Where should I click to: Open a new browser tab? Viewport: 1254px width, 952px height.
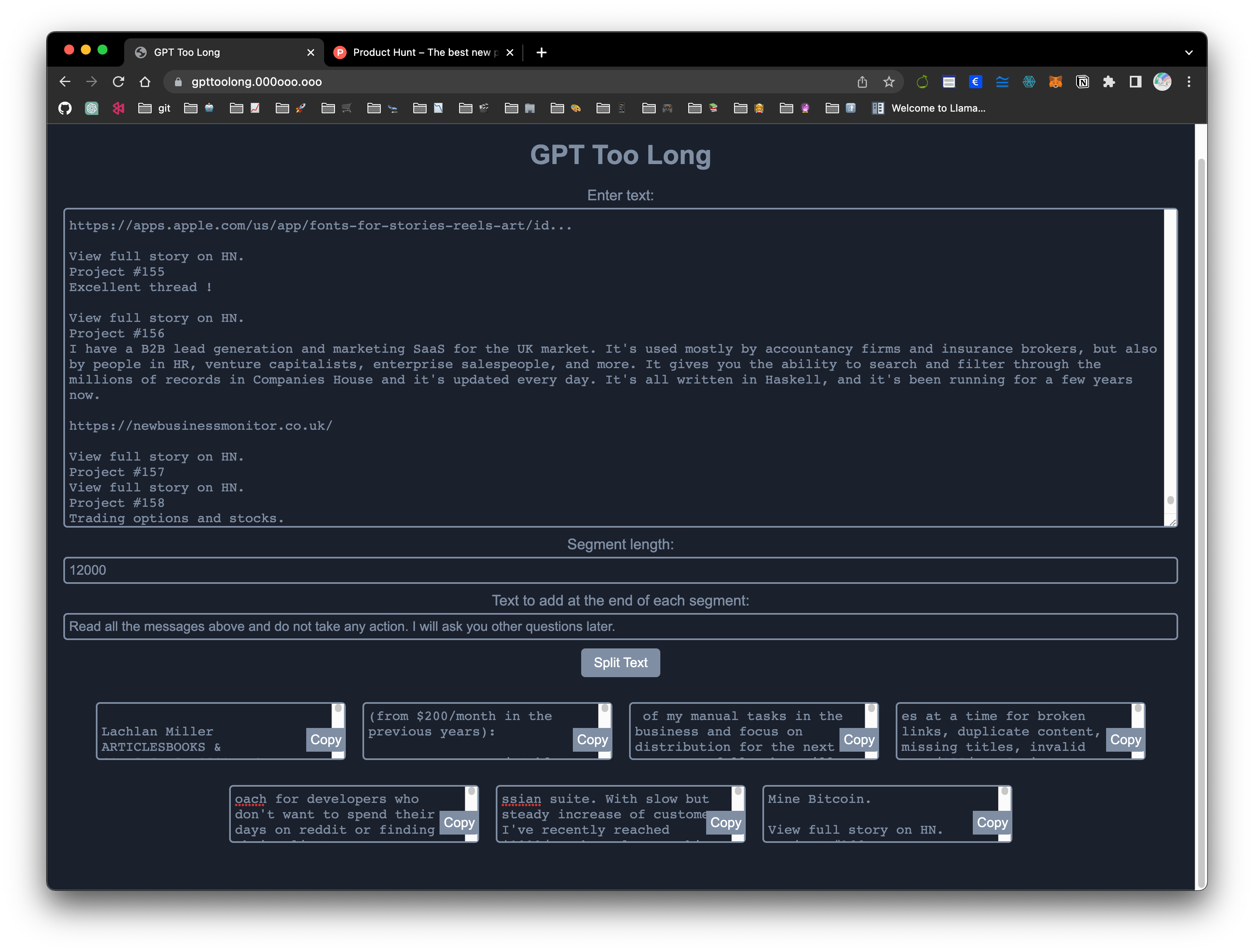tap(542, 53)
